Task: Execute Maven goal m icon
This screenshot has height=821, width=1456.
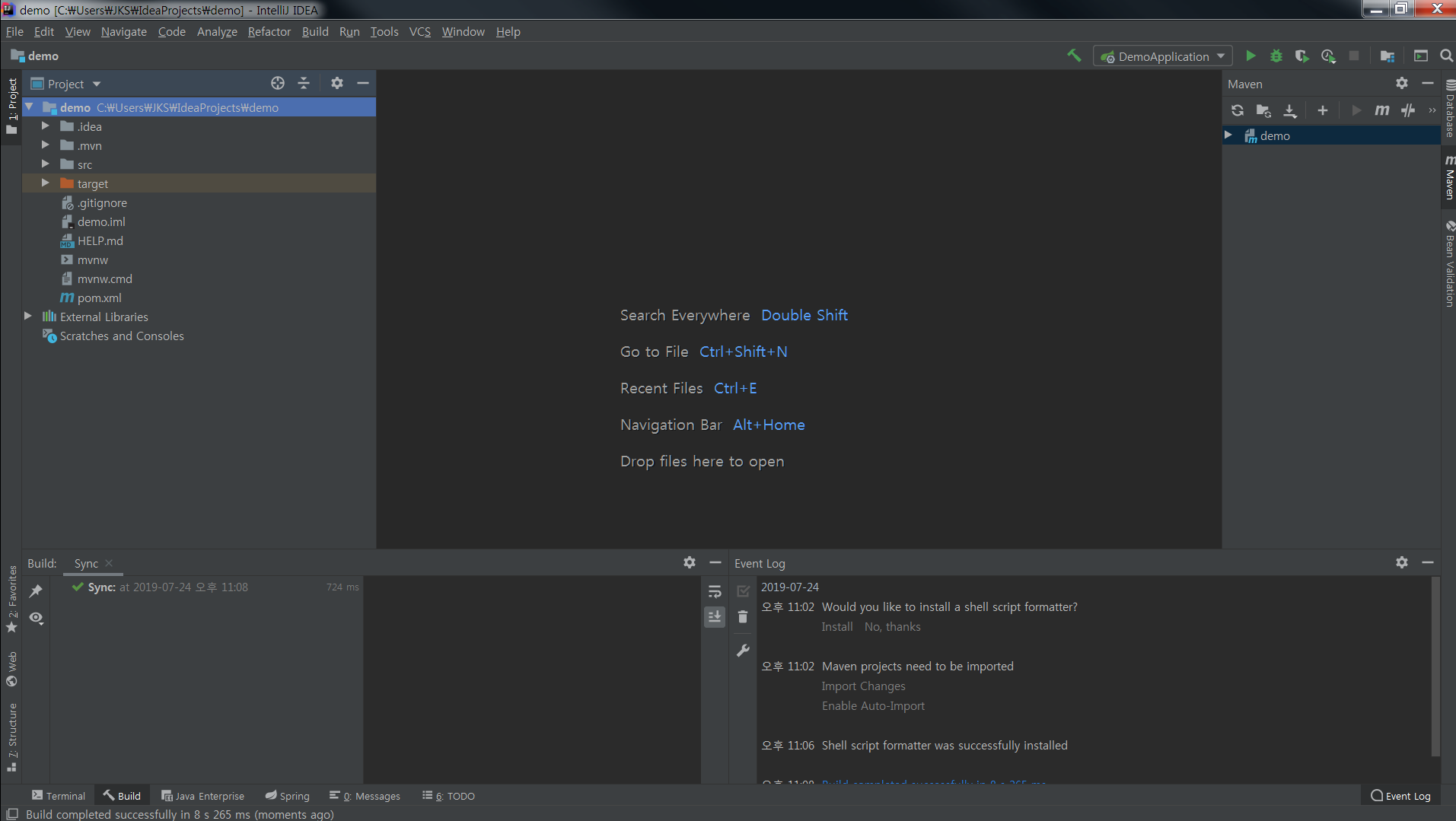Action: tap(1382, 110)
